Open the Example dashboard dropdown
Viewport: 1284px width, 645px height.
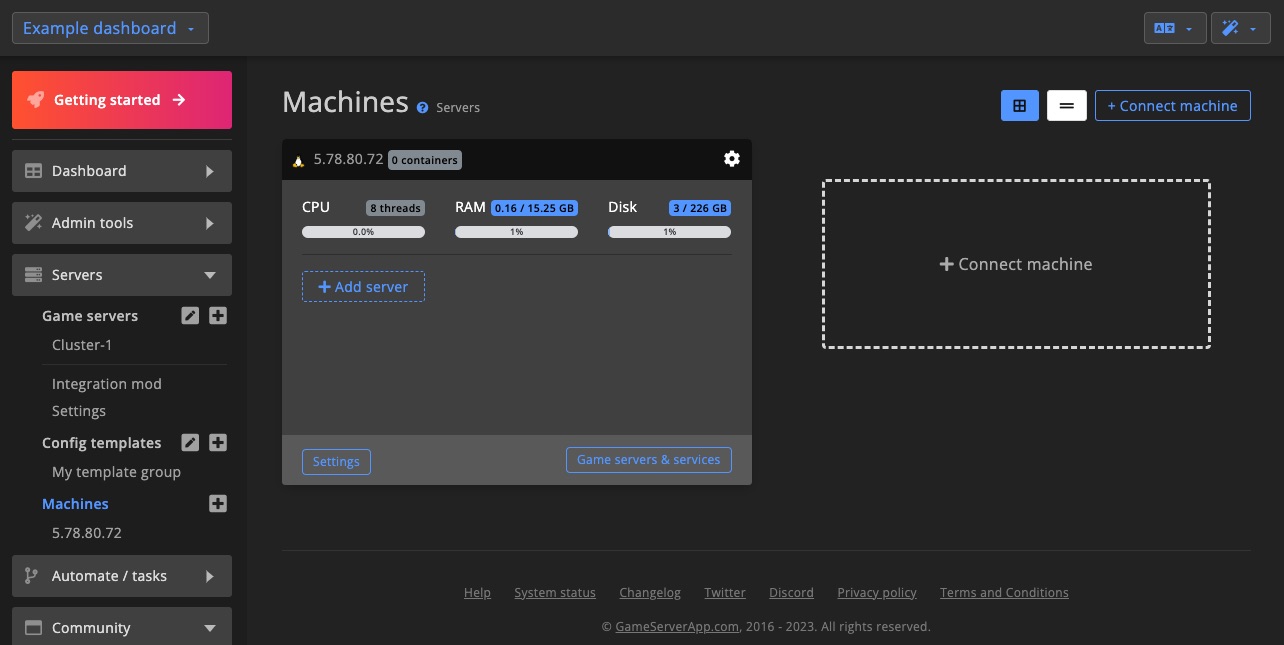(x=110, y=27)
